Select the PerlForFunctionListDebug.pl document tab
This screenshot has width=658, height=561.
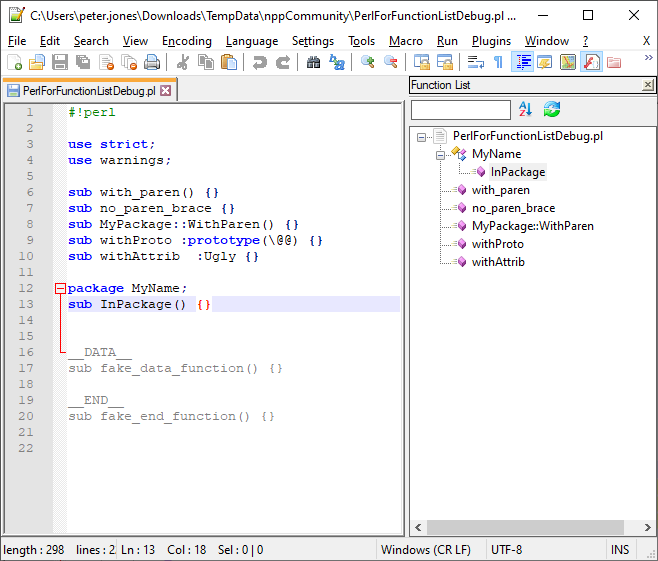tap(89, 91)
